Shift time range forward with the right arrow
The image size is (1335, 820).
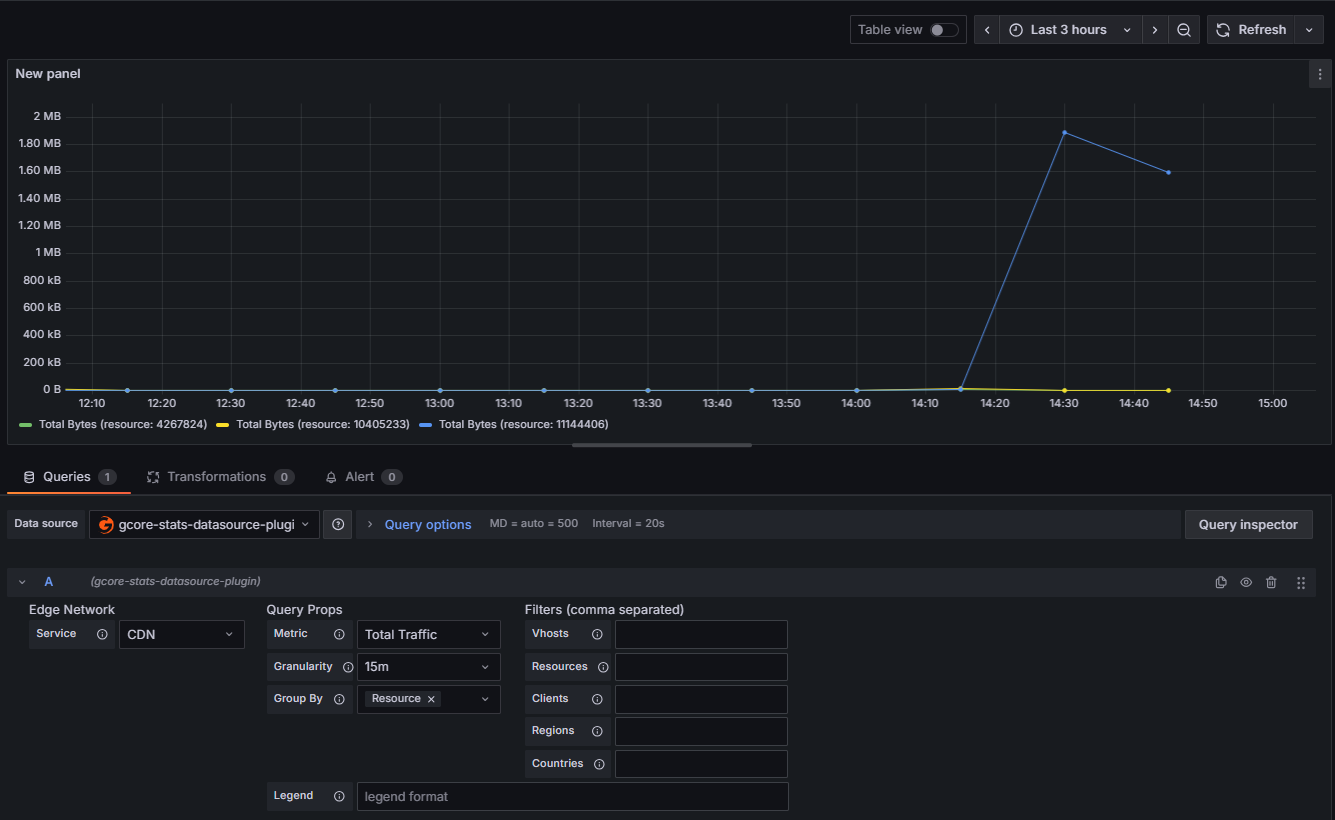click(1155, 29)
